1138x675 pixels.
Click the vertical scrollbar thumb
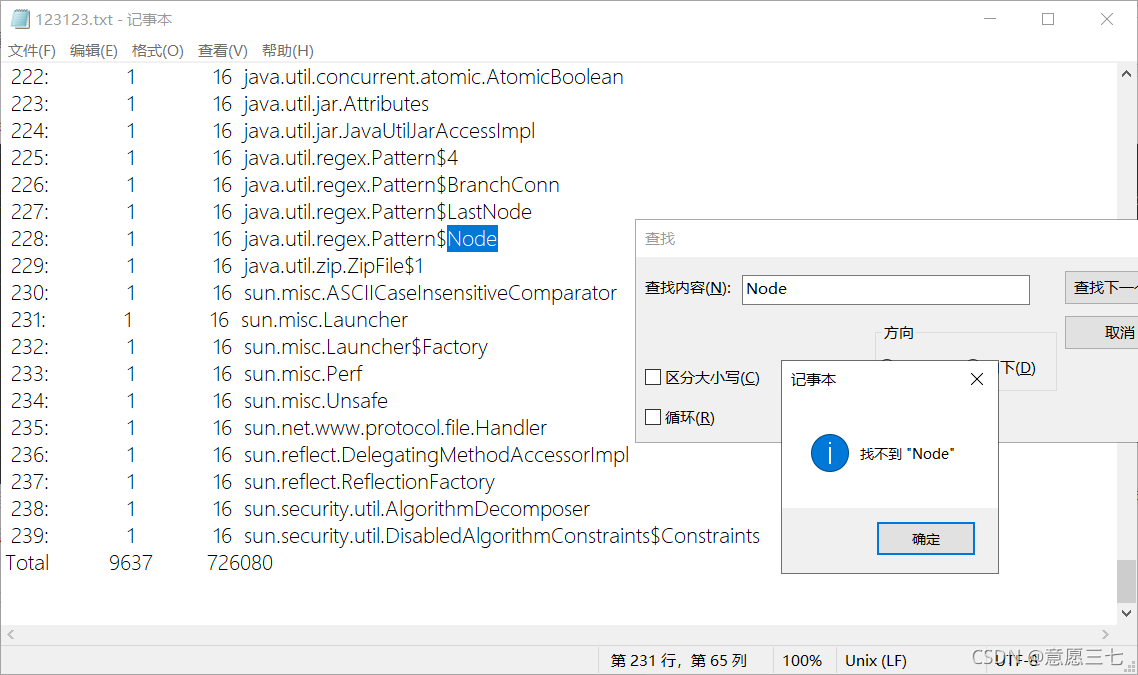coord(1126,580)
